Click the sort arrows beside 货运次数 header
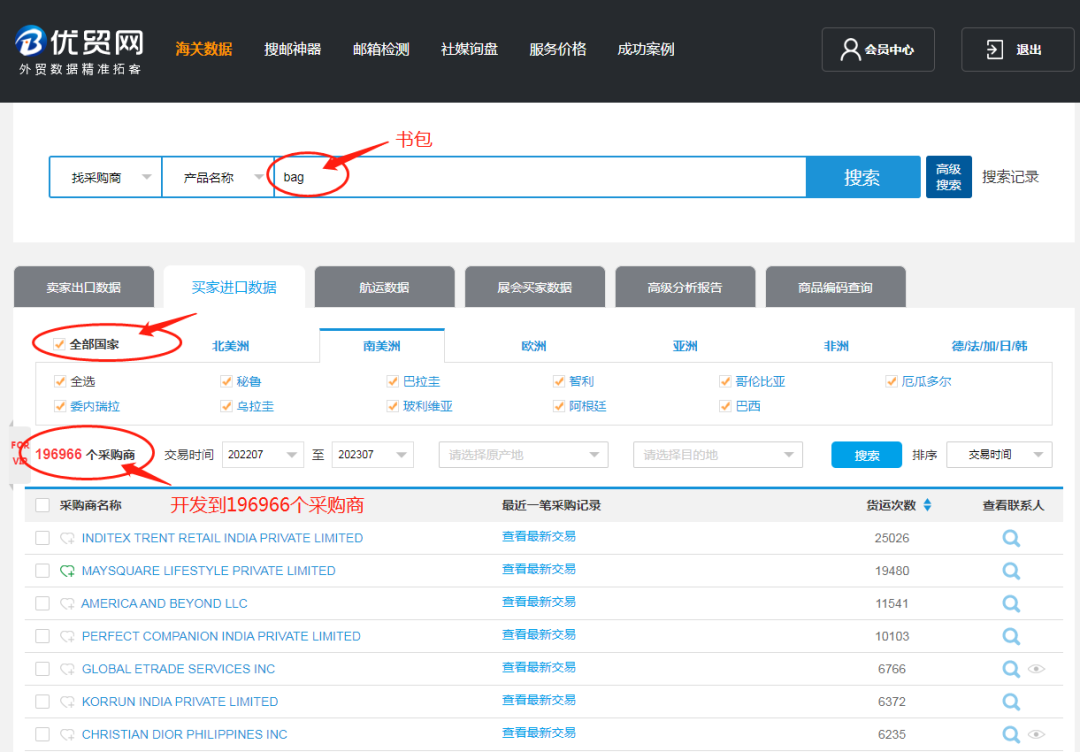This screenshot has width=1080, height=752. pyautogui.click(x=927, y=506)
